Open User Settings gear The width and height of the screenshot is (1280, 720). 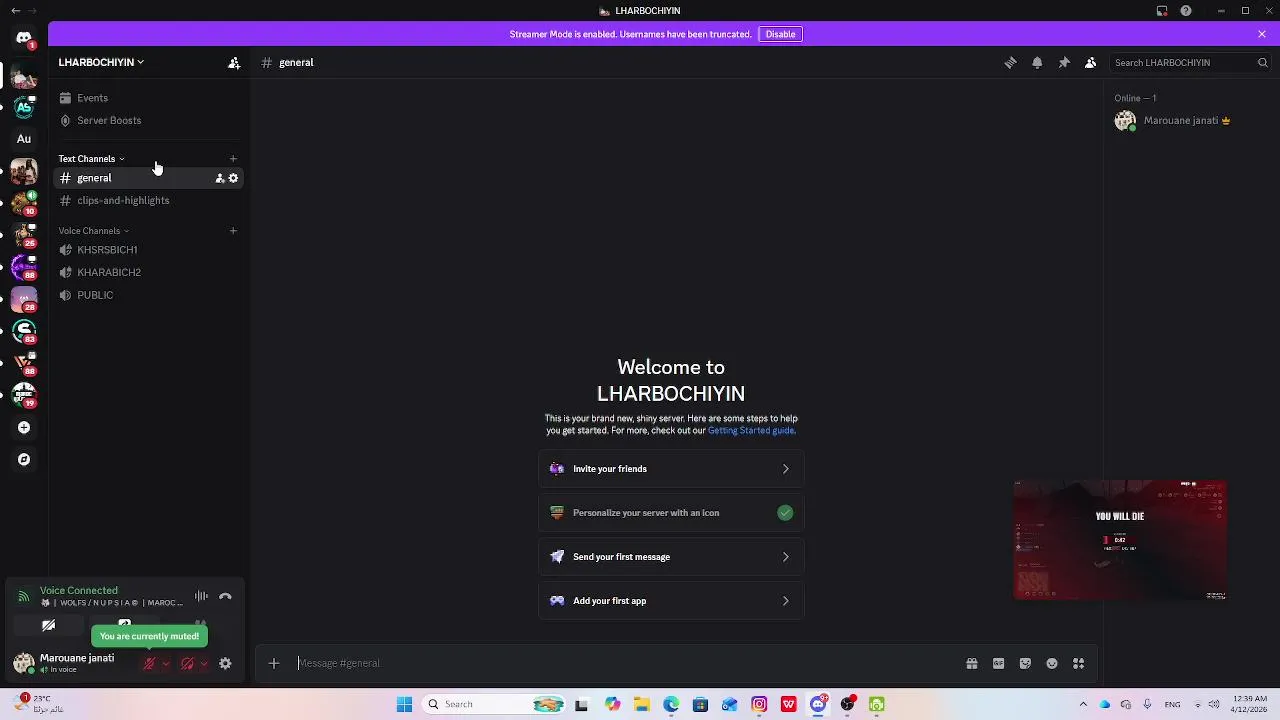tap(225, 664)
